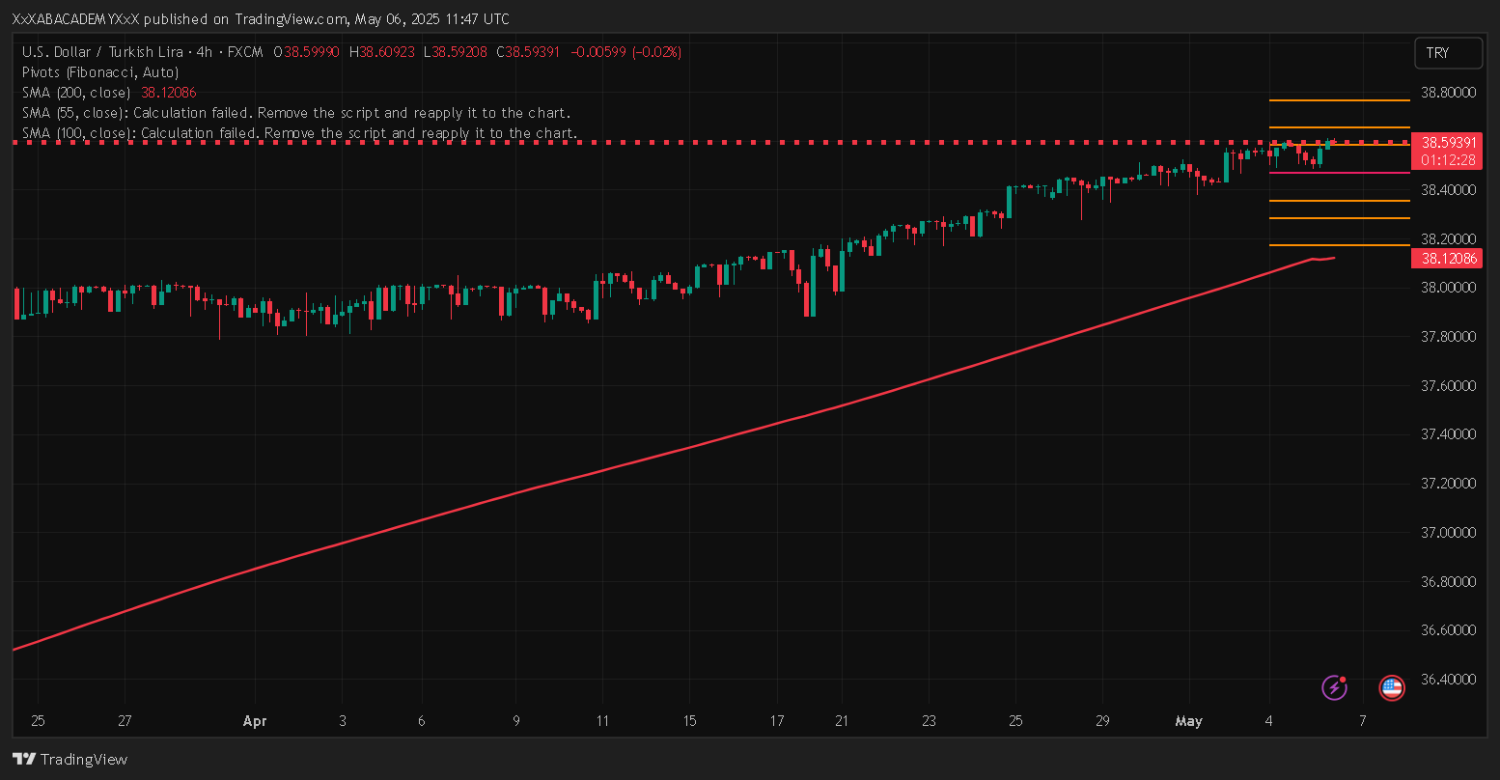Click the 38.20000 price axis label
This screenshot has width=1500, height=780.
[x=1447, y=239]
